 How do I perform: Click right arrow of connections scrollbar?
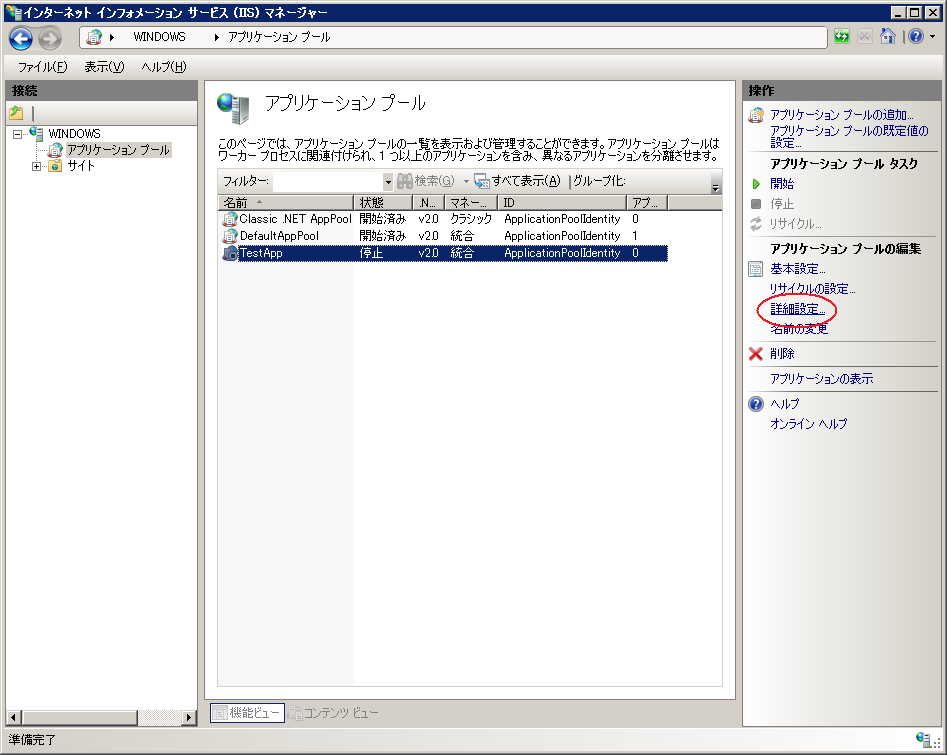tap(189, 718)
